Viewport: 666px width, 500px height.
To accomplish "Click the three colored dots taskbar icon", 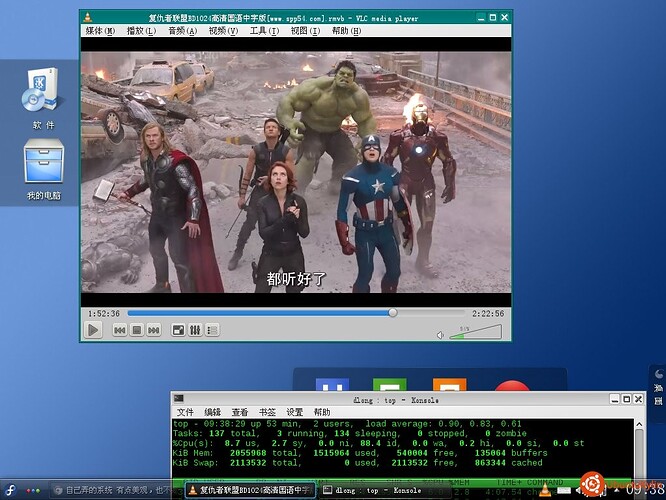I will [33, 491].
